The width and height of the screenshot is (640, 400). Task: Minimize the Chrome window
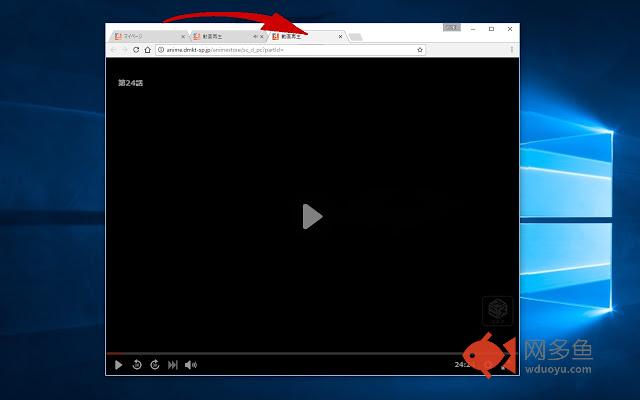pyautogui.click(x=473, y=29)
